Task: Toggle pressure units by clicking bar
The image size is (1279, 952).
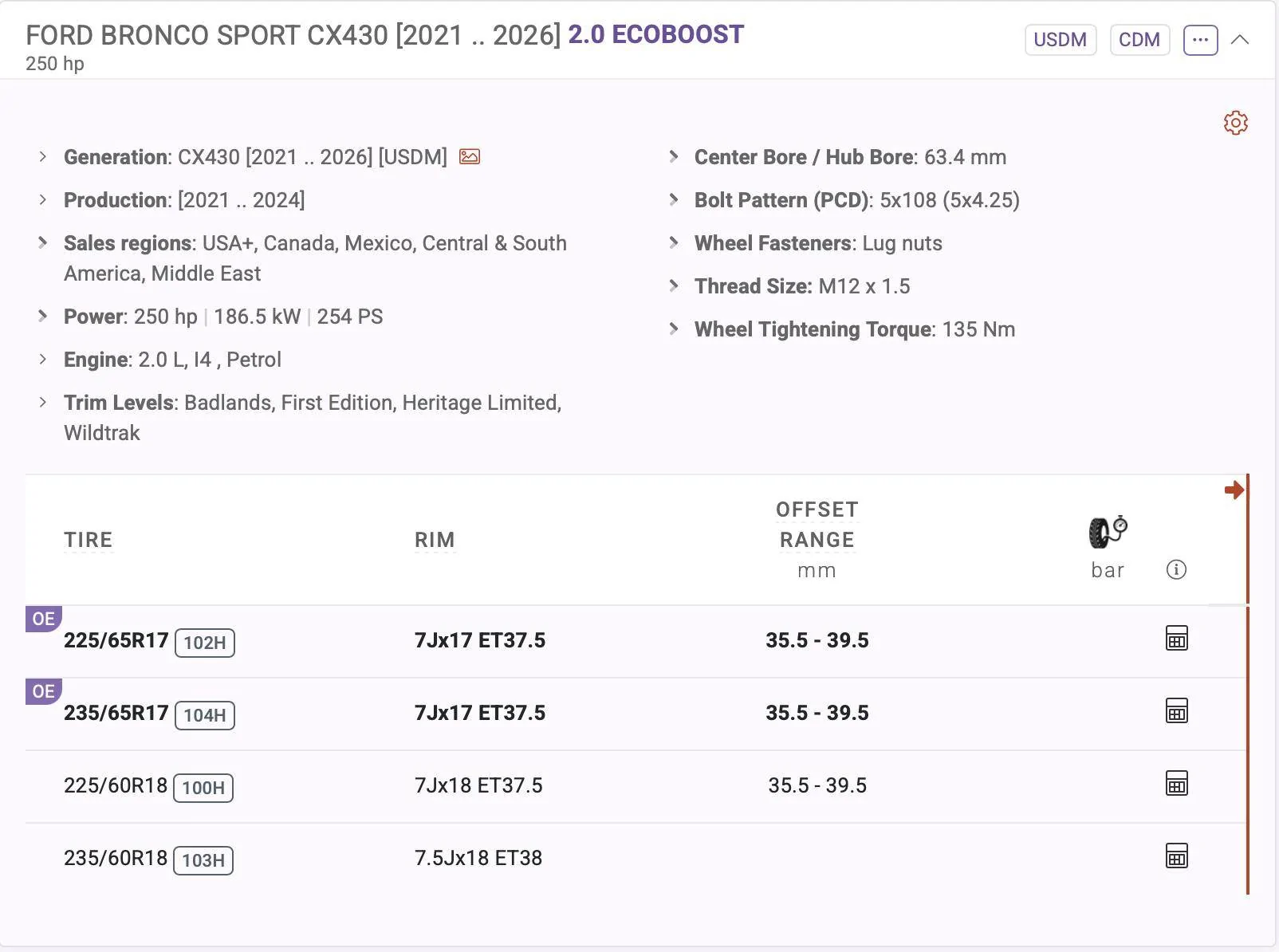Action: tap(1107, 569)
